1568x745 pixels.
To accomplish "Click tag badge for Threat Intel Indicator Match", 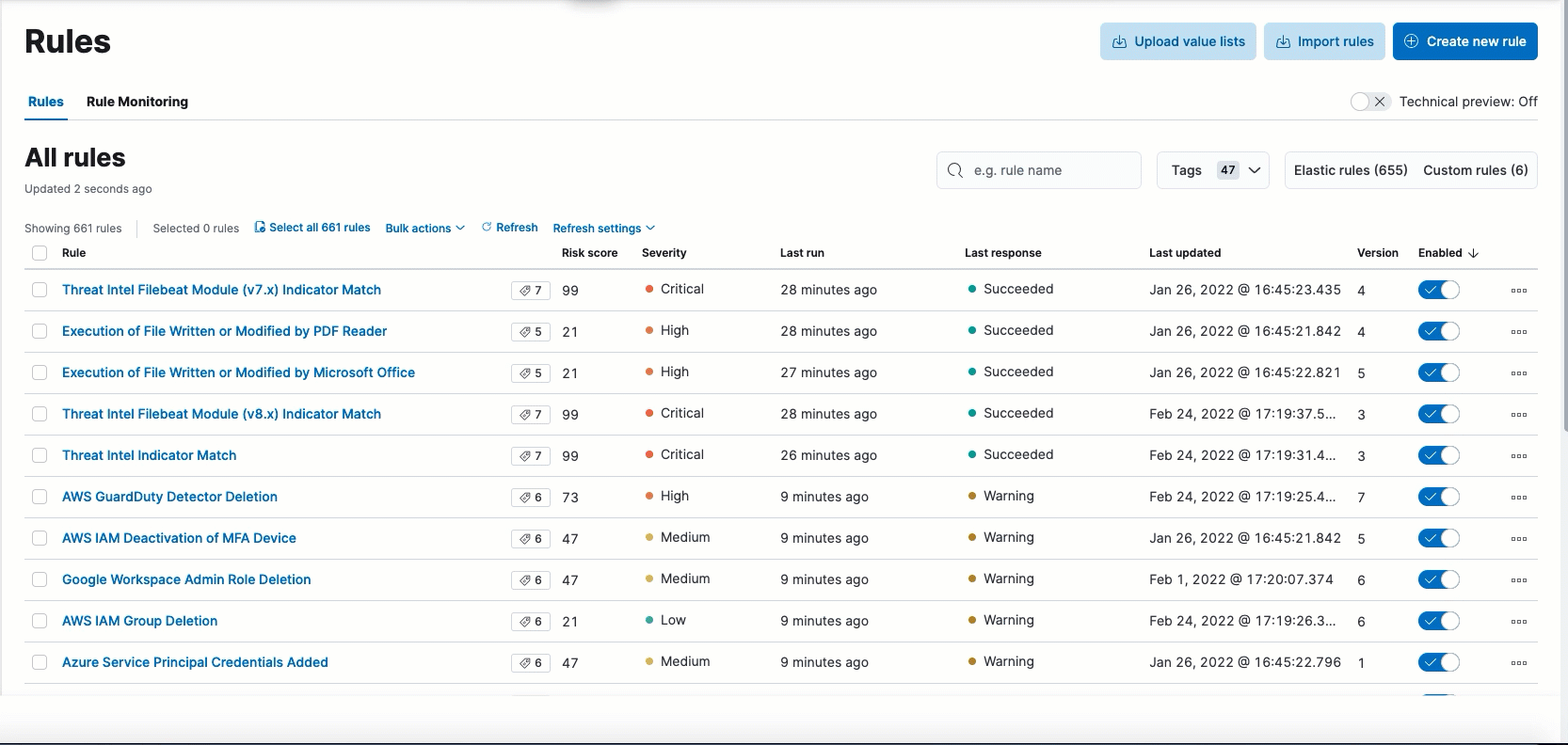I will [530, 456].
